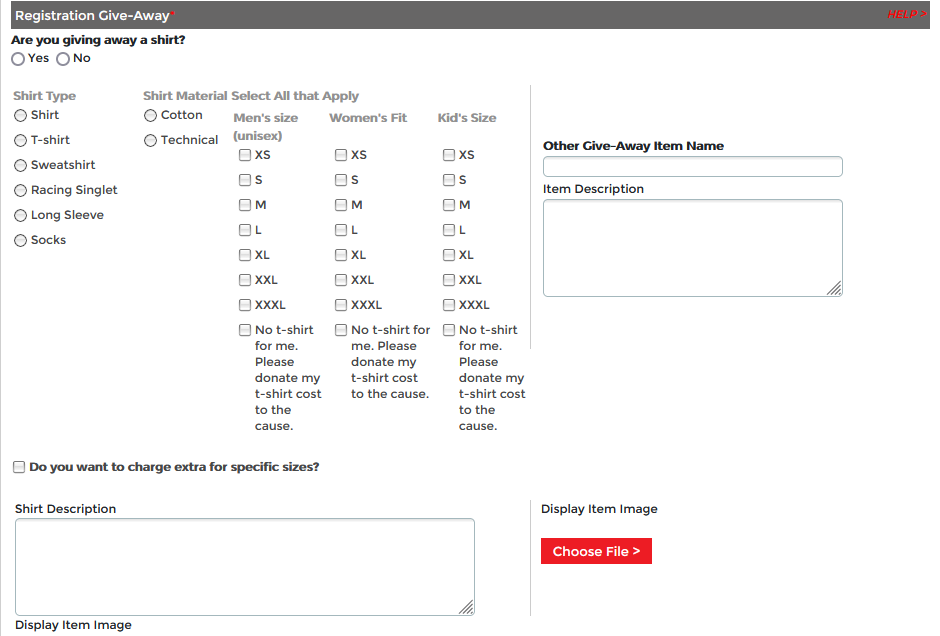Select Racing Singlet shirt type
Screen dimensions: 940x636
coord(20,191)
